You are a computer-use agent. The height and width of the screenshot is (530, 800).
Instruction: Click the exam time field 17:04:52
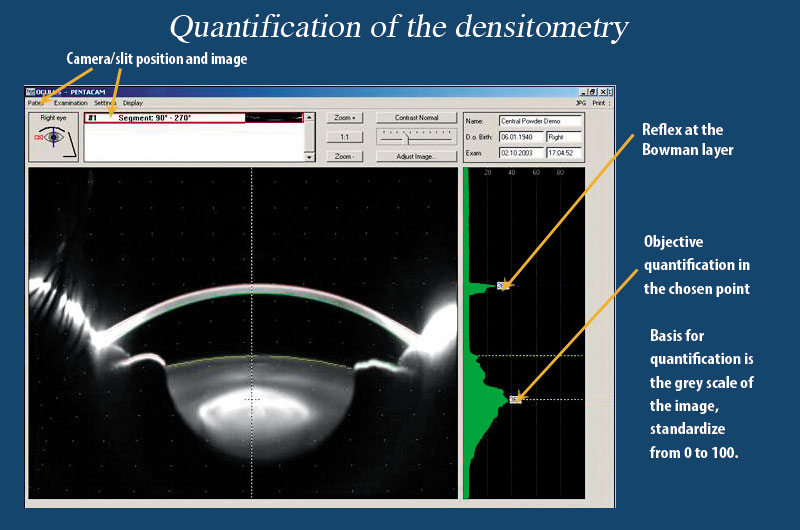pyautogui.click(x=564, y=153)
